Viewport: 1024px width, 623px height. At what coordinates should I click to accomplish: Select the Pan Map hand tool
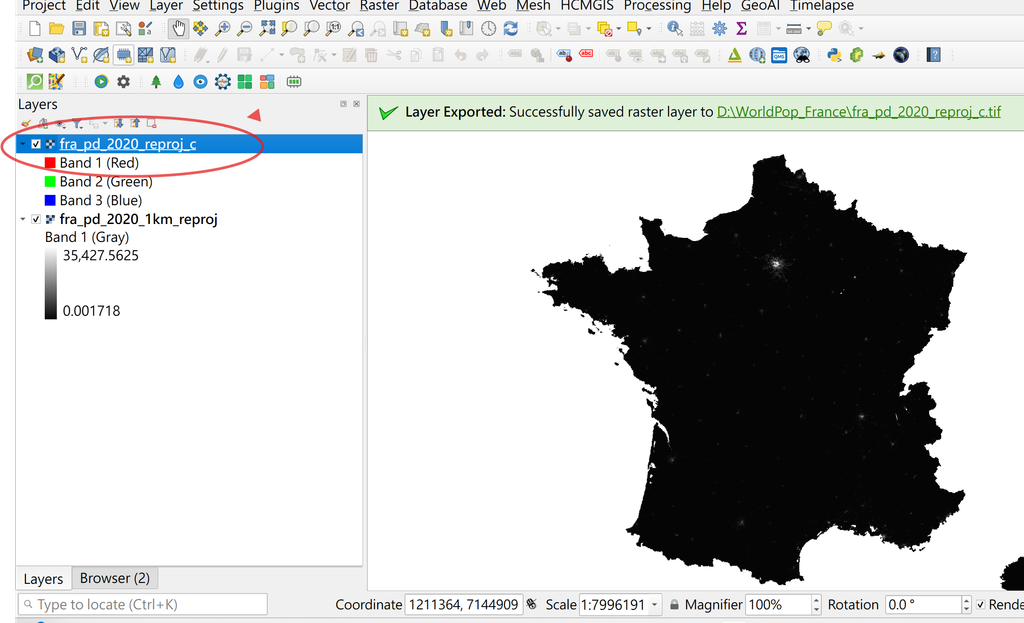point(178,29)
